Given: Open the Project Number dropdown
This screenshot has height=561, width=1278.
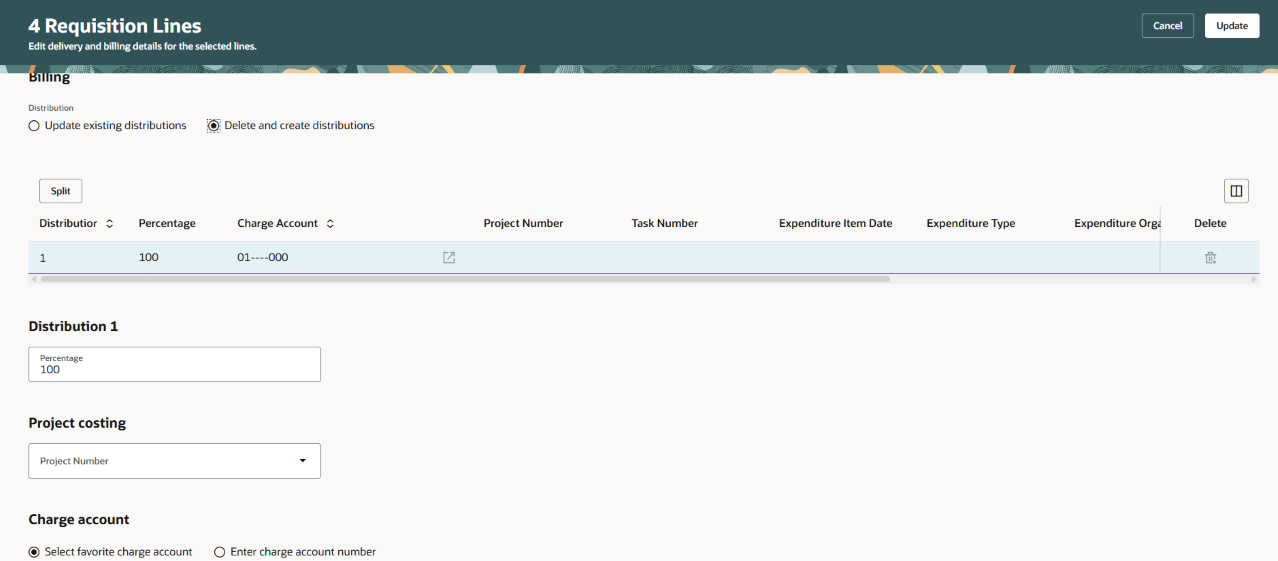Looking at the screenshot, I should [175, 461].
